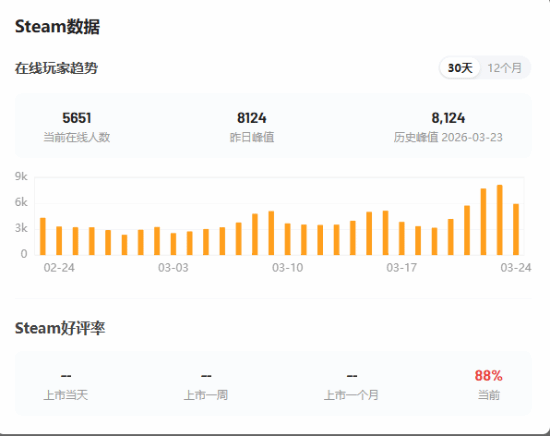Click the 88% current rating value
The height and width of the screenshot is (436, 550).
488,376
